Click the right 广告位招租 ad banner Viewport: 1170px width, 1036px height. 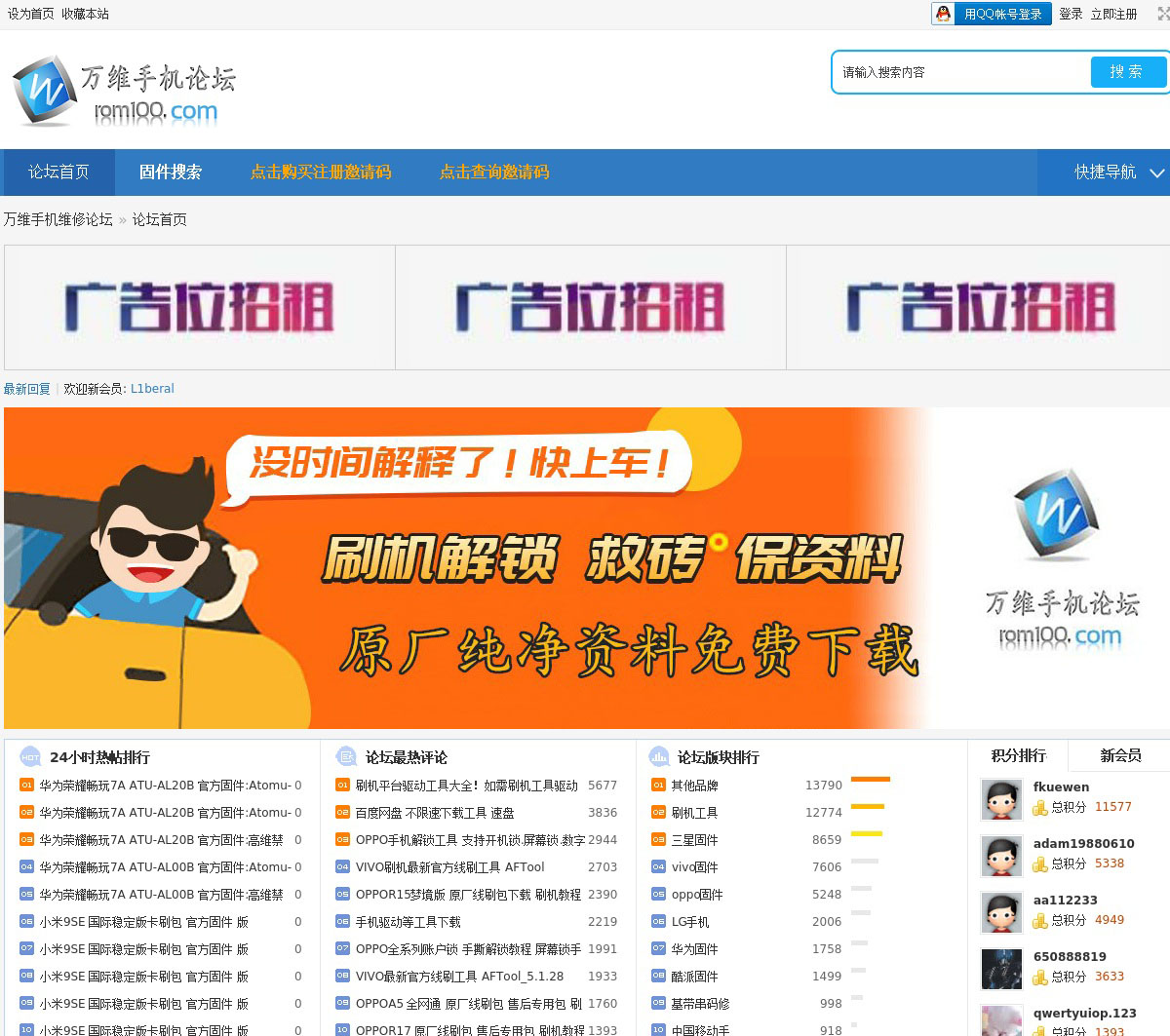[980, 307]
